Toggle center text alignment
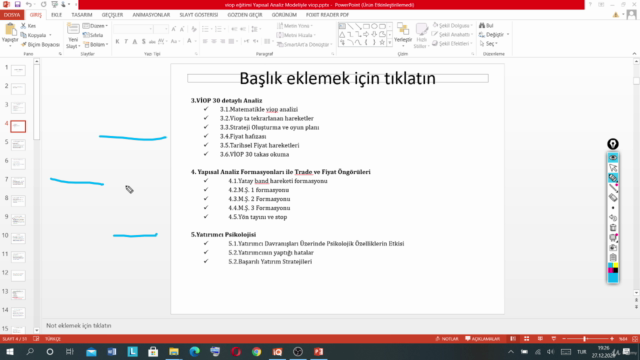Image resolution: width=640 pixels, height=360 pixels. coord(214,41)
